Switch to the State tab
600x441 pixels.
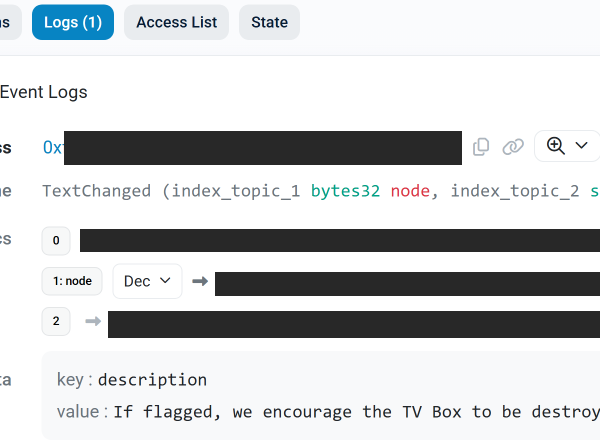click(269, 22)
